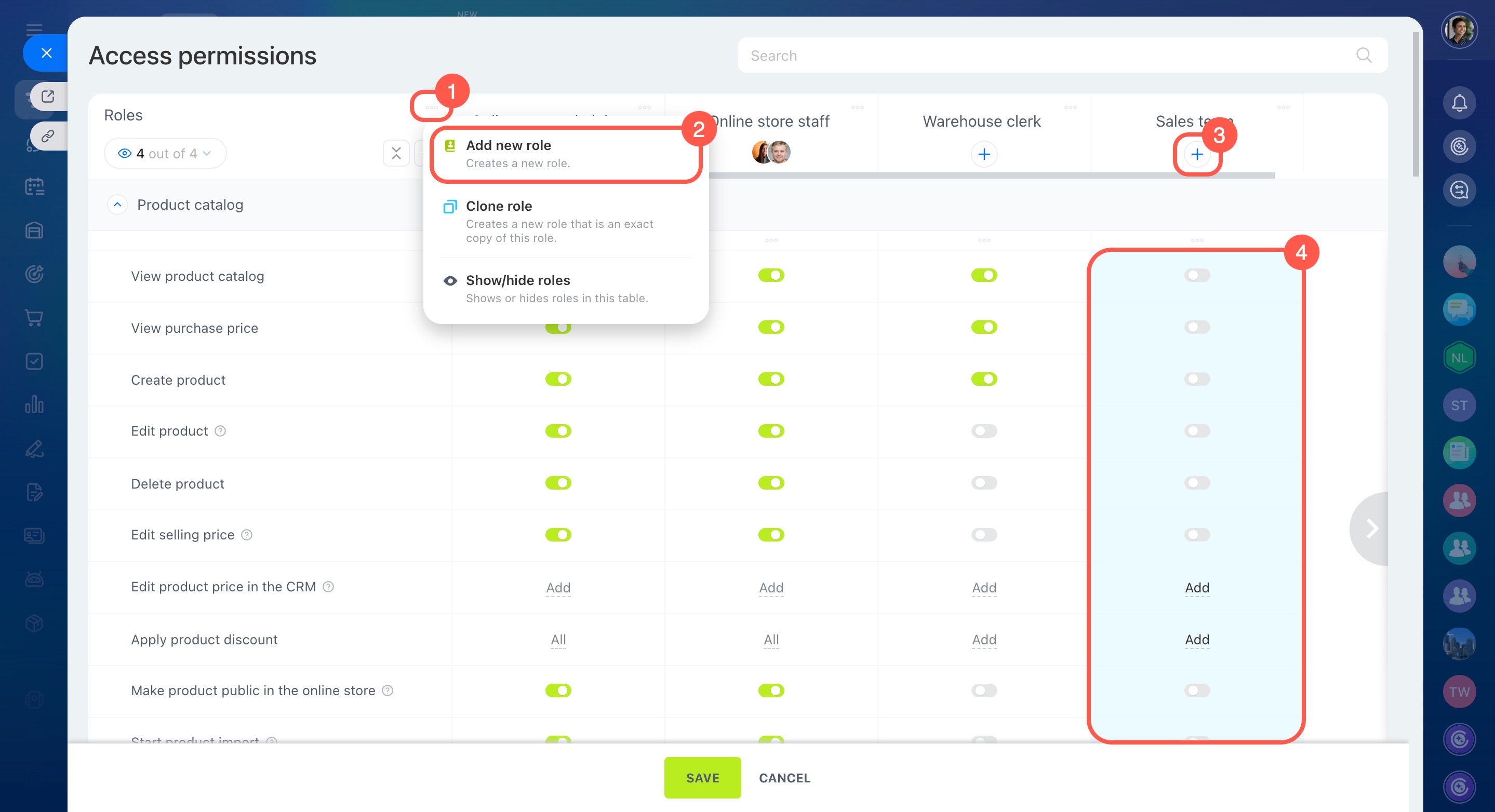Click the notifications bell icon
This screenshot has width=1495, height=812.
click(x=1459, y=103)
